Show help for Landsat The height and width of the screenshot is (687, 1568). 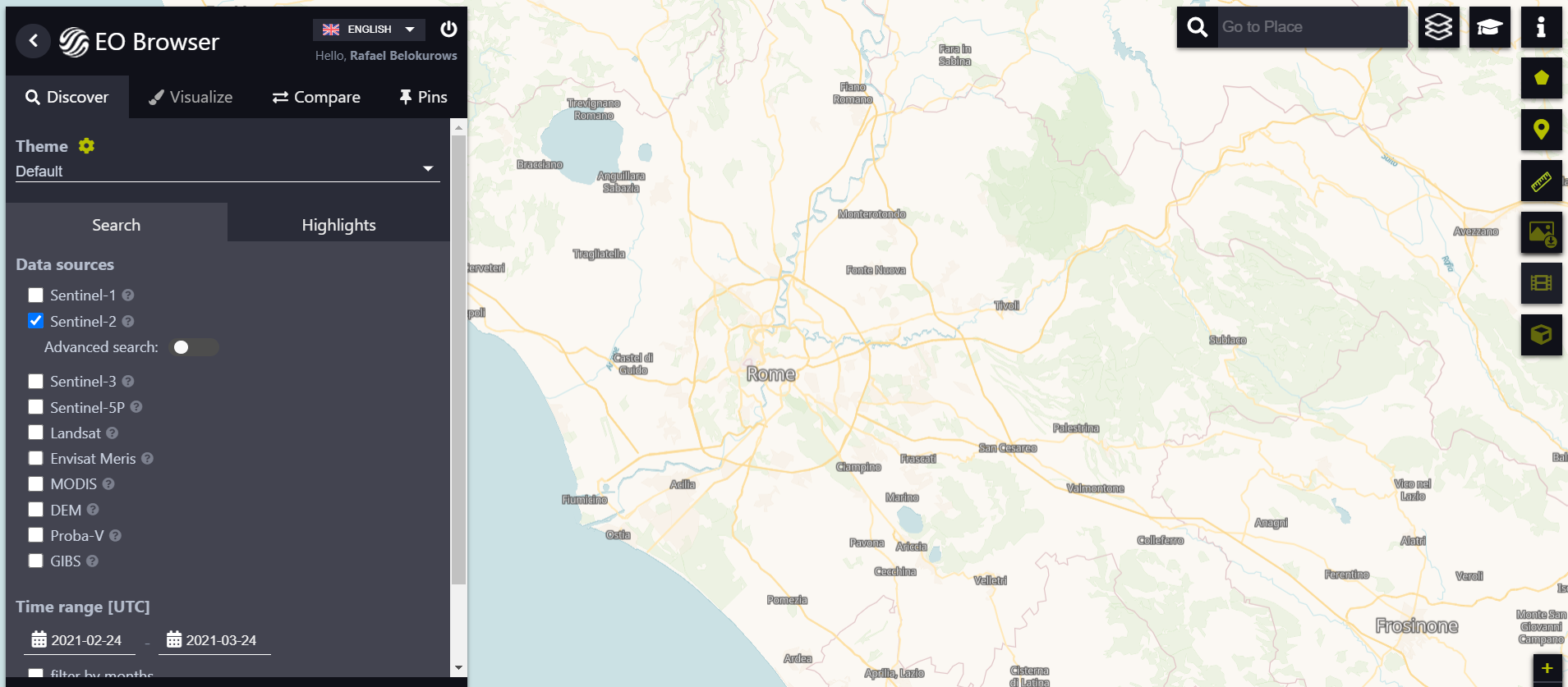click(x=113, y=433)
